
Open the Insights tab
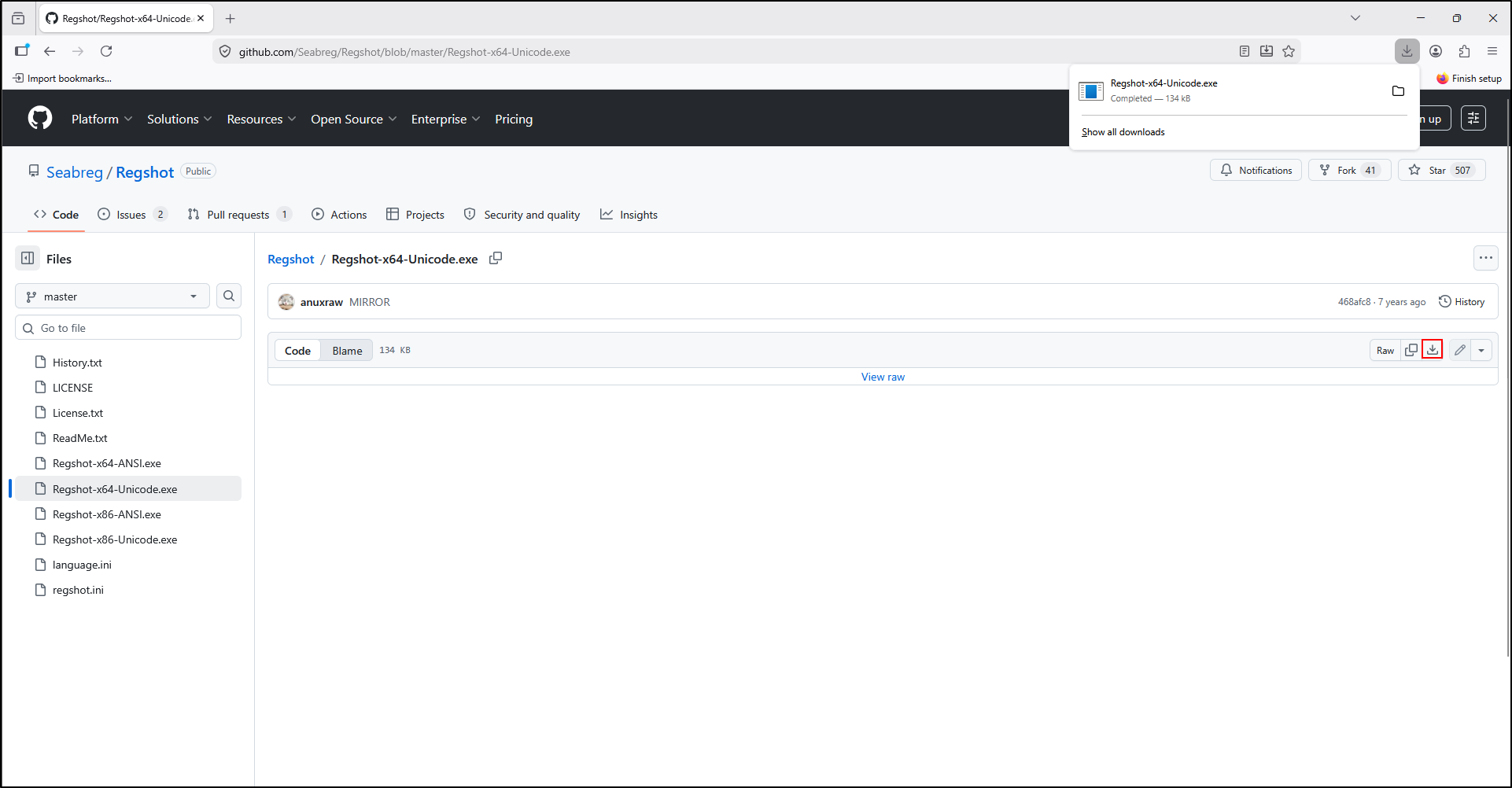click(629, 215)
